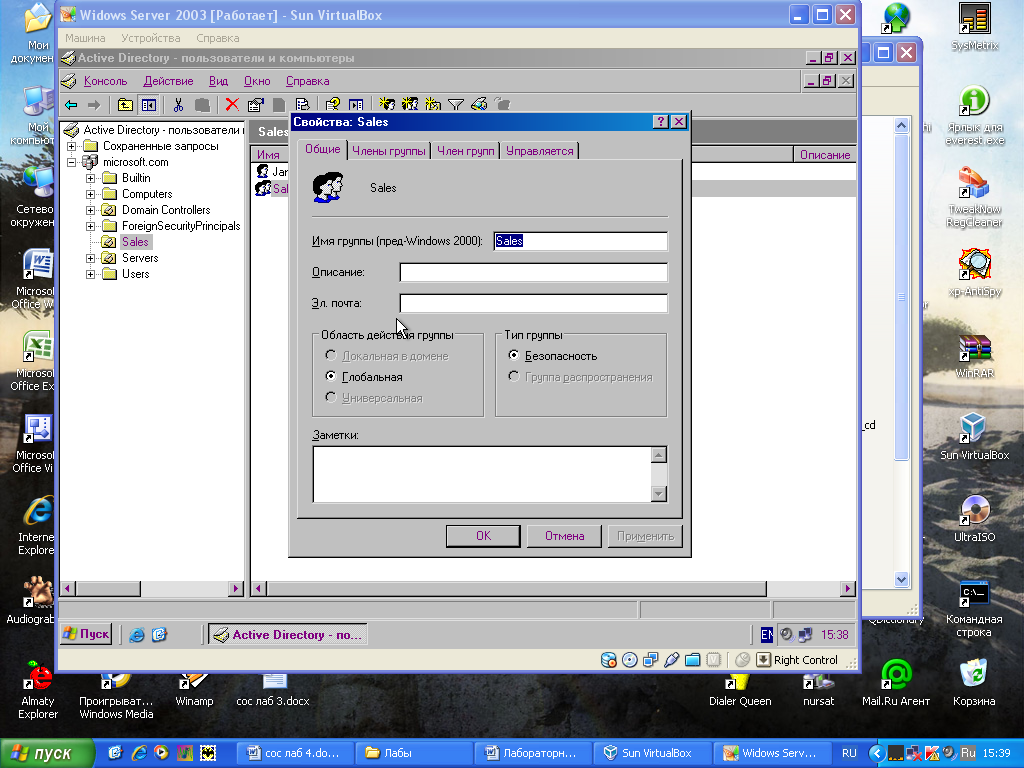This screenshot has width=1024, height=768.
Task: Expand the Domain Controllers node
Action: [x=91, y=210]
